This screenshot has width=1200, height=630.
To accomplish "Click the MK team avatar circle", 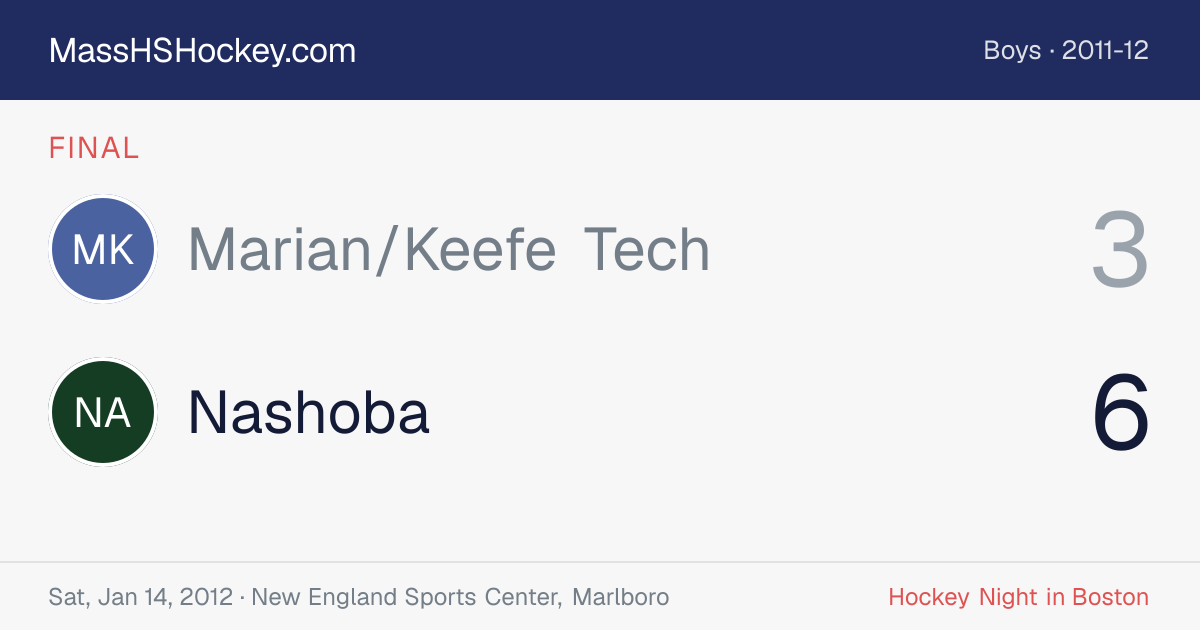I will pos(103,249).
